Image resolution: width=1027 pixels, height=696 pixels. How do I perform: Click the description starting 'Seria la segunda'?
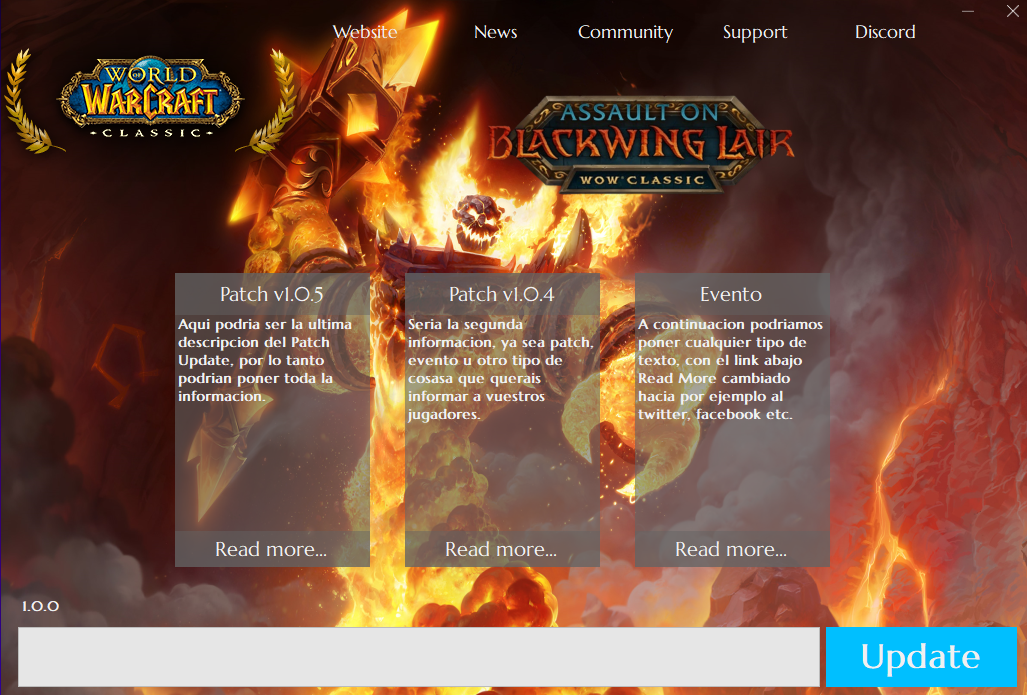501,369
